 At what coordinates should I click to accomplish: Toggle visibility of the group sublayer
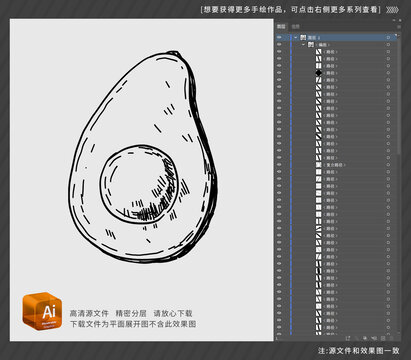pyautogui.click(x=279, y=45)
